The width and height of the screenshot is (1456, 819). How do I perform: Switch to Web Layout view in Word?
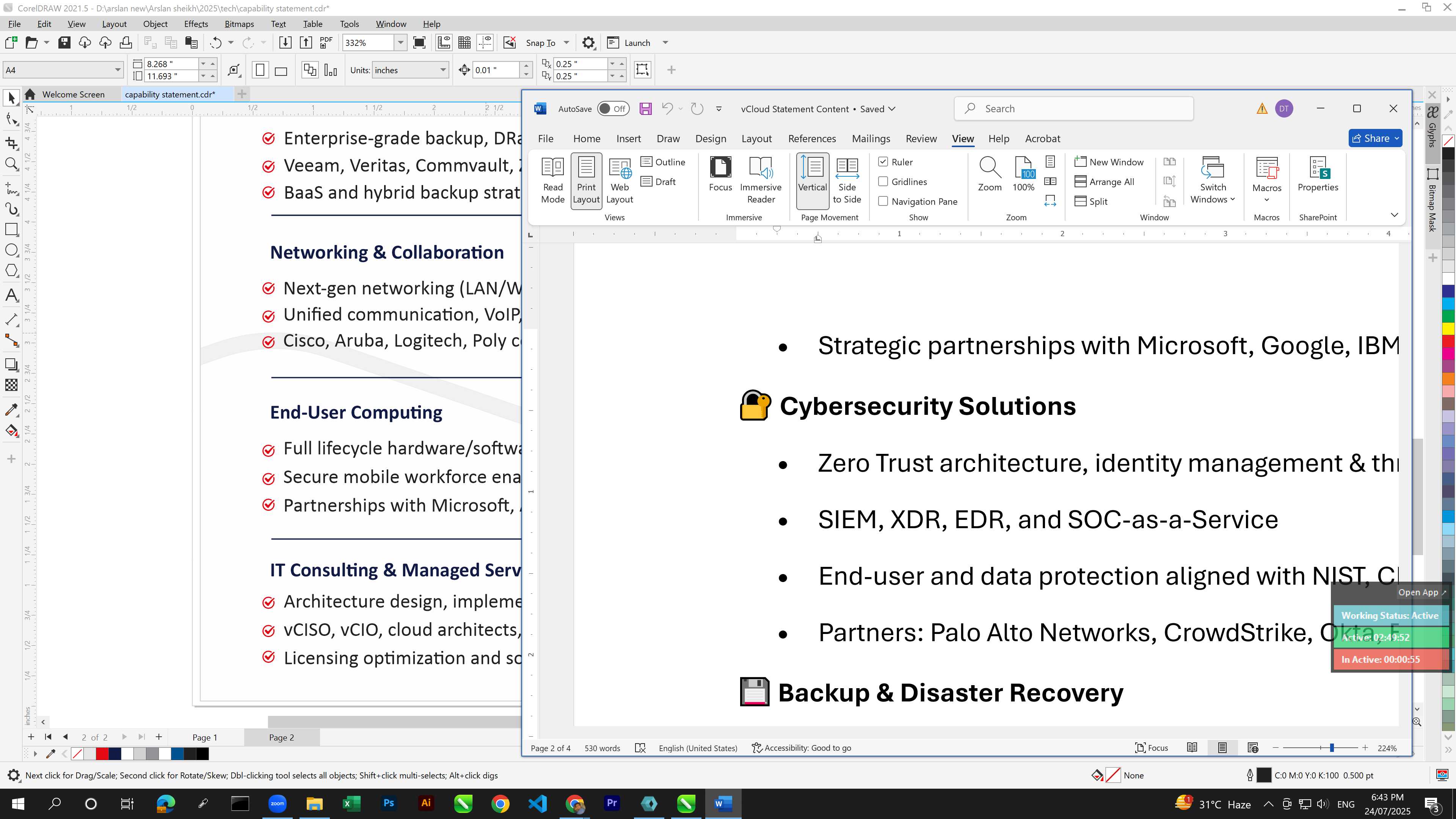click(620, 180)
